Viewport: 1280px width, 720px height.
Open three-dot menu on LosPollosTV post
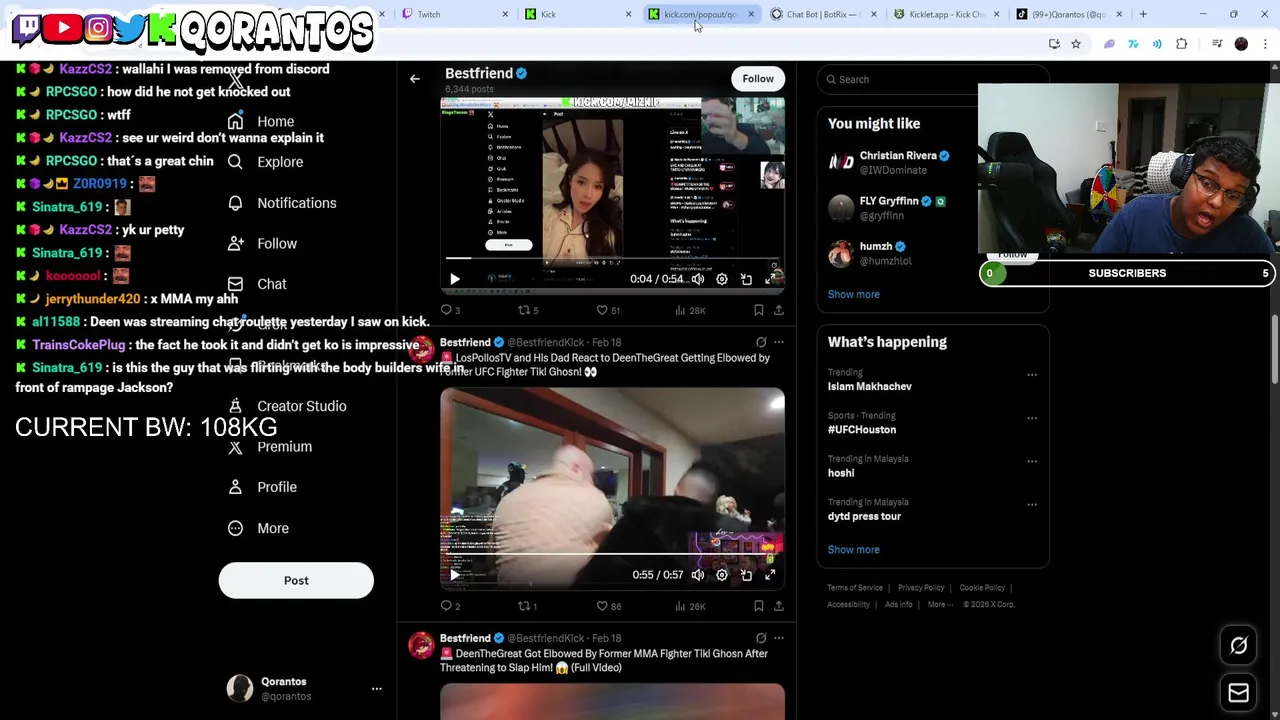[x=778, y=342]
